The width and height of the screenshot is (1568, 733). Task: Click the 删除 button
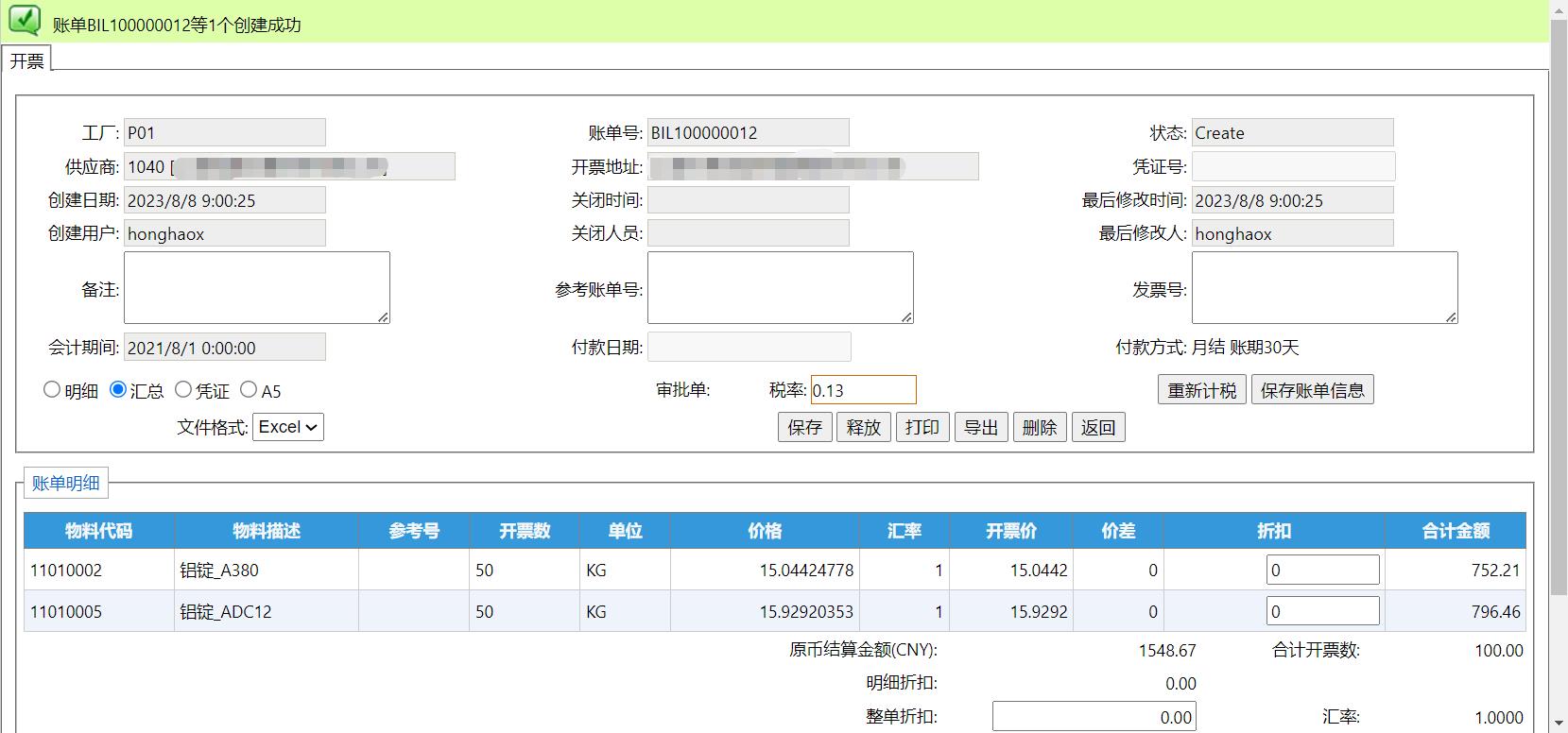click(1040, 427)
